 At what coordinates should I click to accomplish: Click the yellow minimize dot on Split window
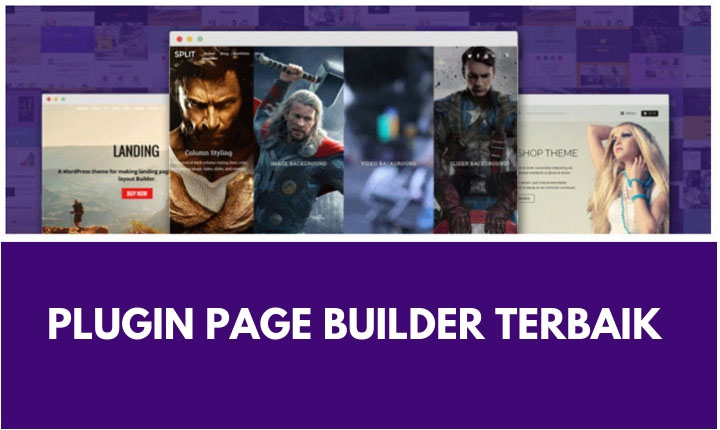pos(190,39)
